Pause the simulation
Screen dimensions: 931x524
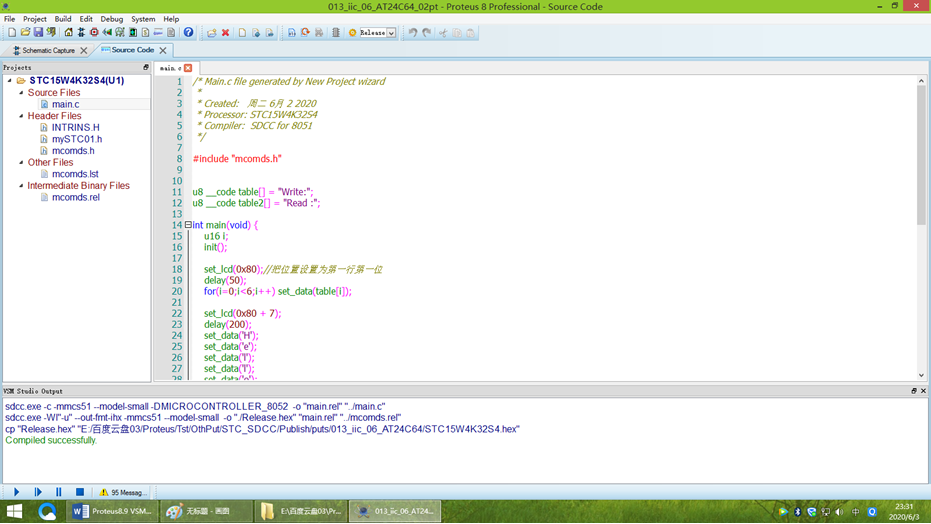tap(59, 492)
